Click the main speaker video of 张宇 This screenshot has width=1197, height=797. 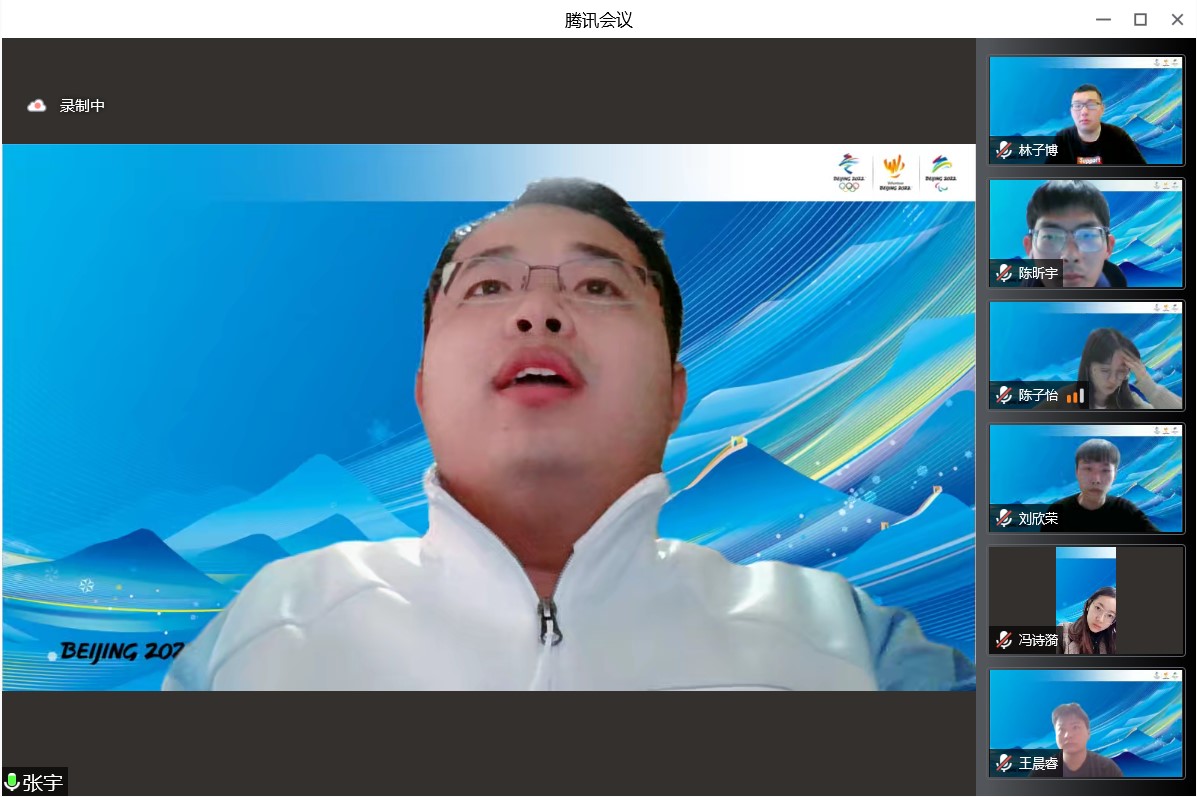point(488,417)
